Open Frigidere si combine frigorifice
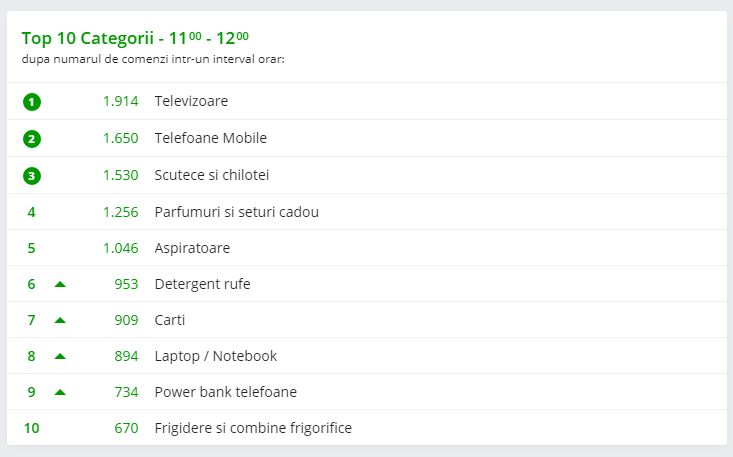The image size is (733, 457). pyautogui.click(x=253, y=428)
